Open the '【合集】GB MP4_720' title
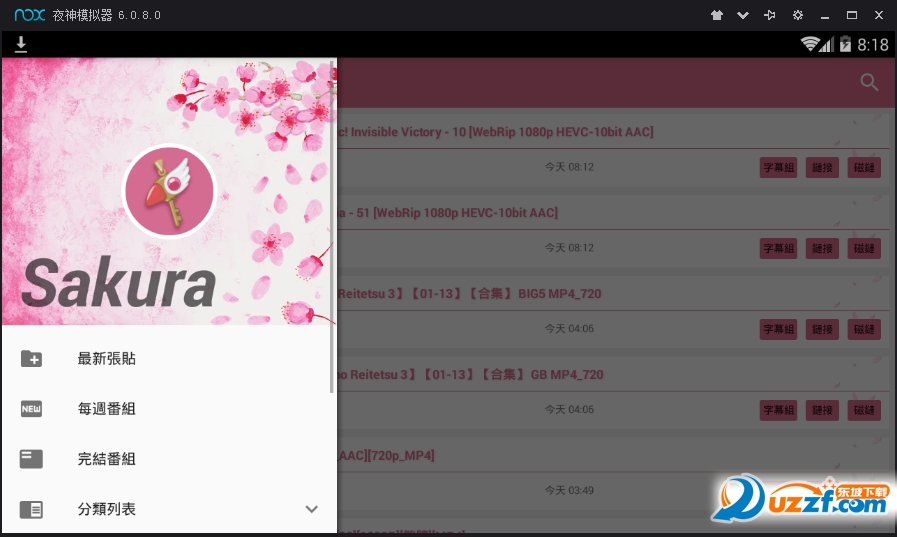This screenshot has width=897, height=537. (x=470, y=375)
